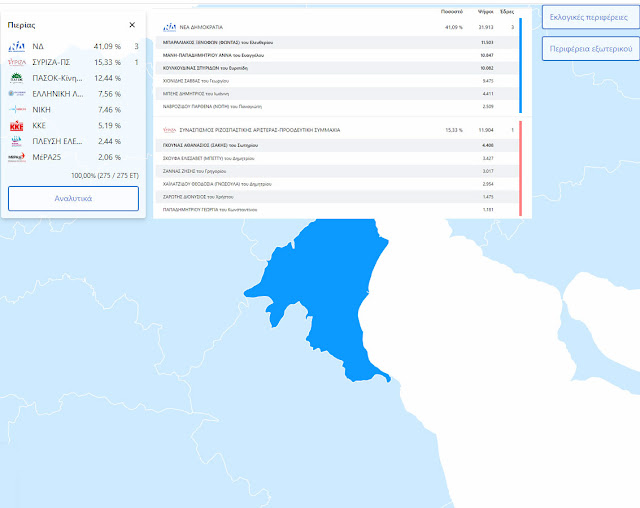640x508 pixels.
Task: Click the 7,56 % percentage value
Action: (109, 94)
